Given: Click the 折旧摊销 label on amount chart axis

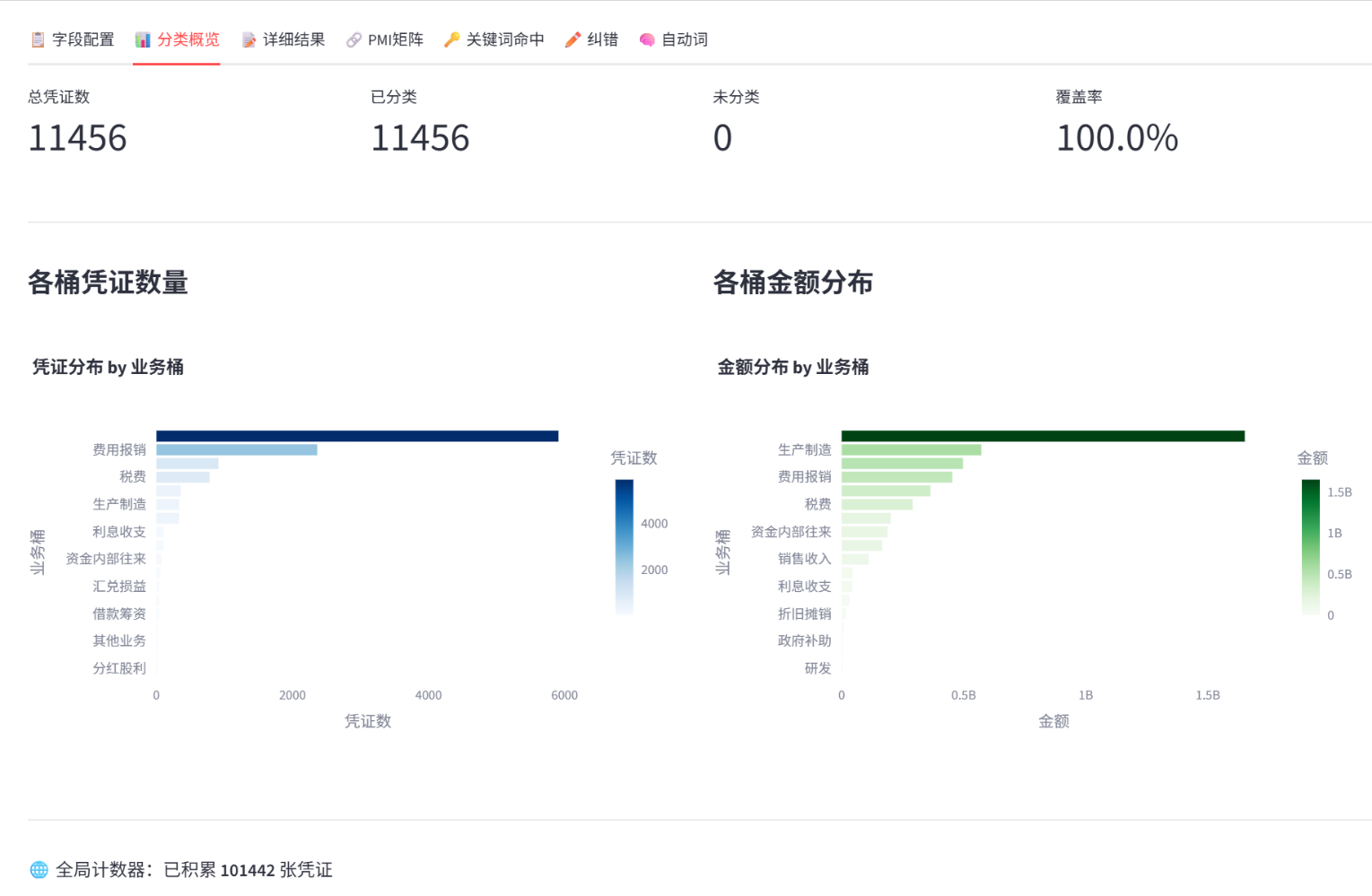Looking at the screenshot, I should [804, 613].
